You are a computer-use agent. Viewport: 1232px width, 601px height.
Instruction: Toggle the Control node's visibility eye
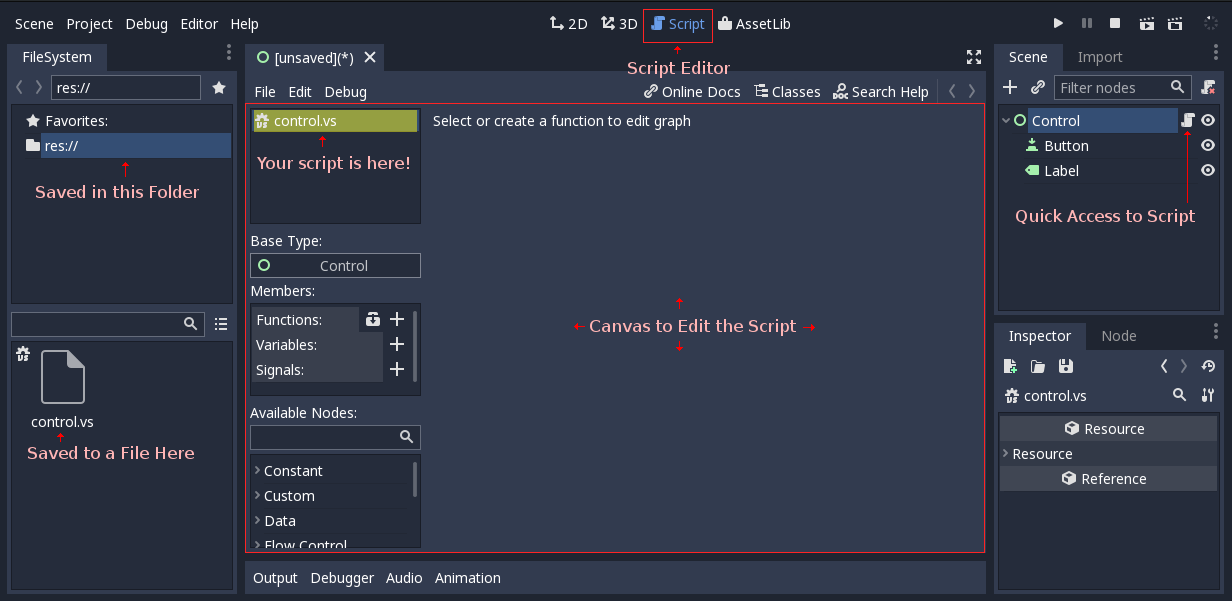1207,119
